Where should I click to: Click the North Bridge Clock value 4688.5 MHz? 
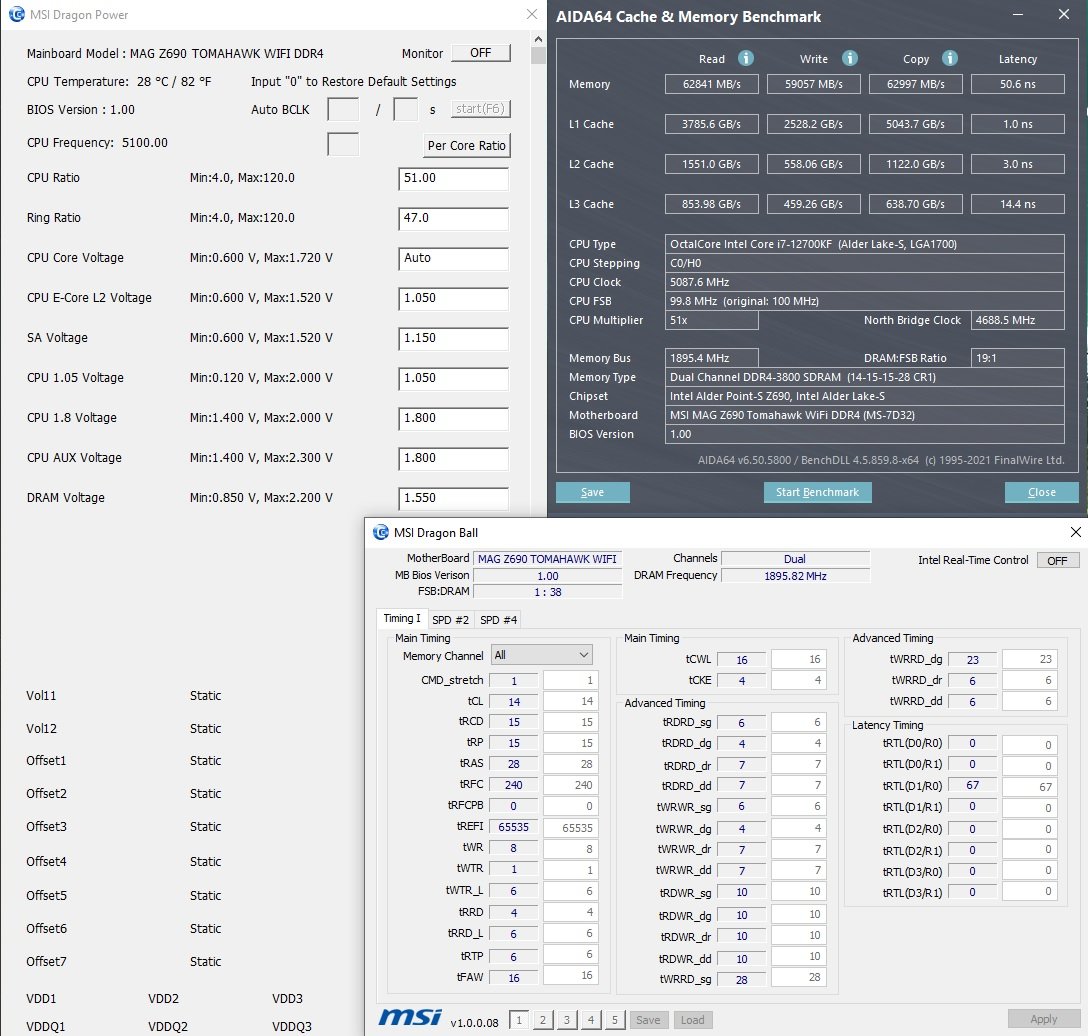point(1017,320)
